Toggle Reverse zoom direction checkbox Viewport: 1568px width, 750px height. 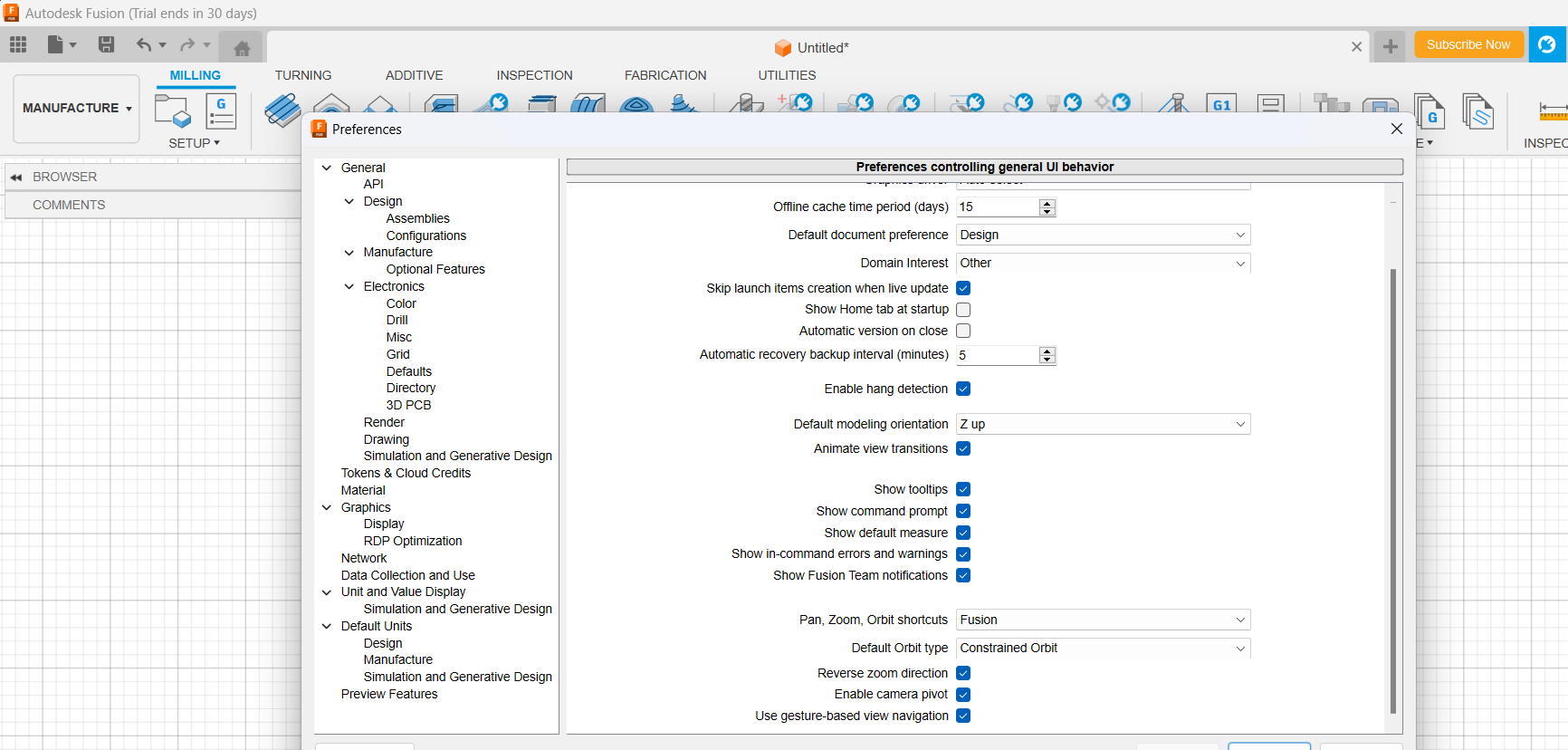(963, 673)
